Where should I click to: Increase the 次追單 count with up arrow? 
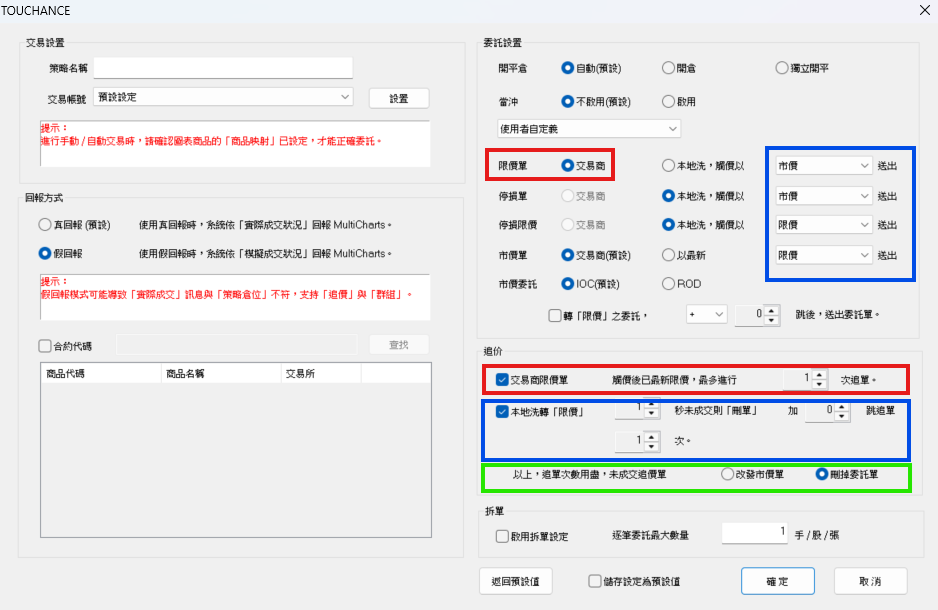point(819,375)
